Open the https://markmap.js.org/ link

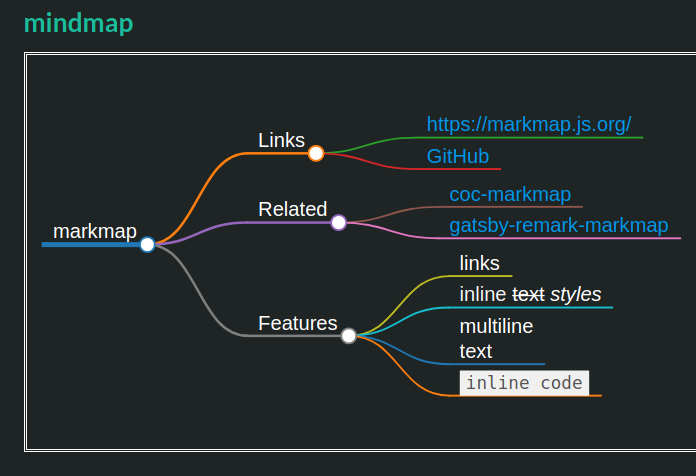point(529,124)
